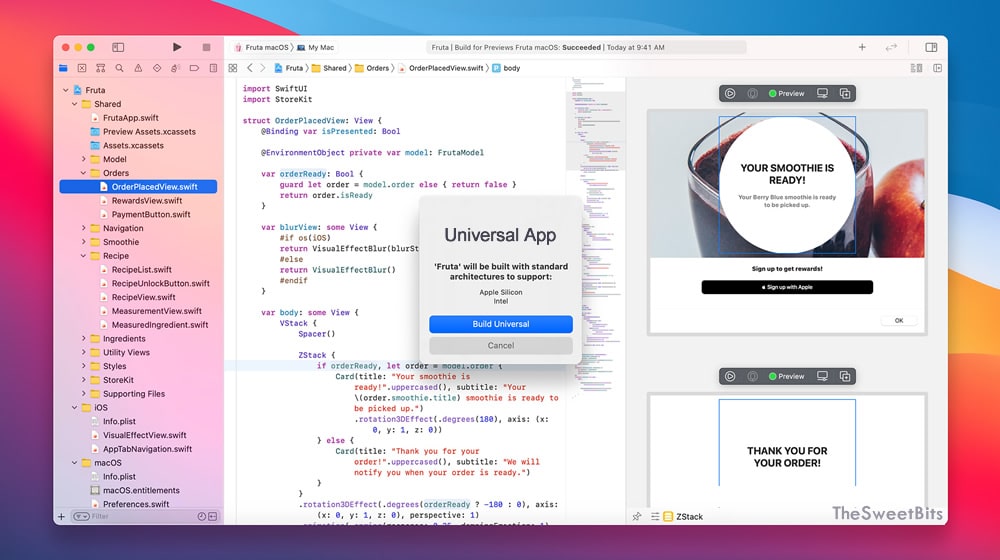Click body symbol in jump bar
The width and height of the screenshot is (1000, 560).
point(506,68)
